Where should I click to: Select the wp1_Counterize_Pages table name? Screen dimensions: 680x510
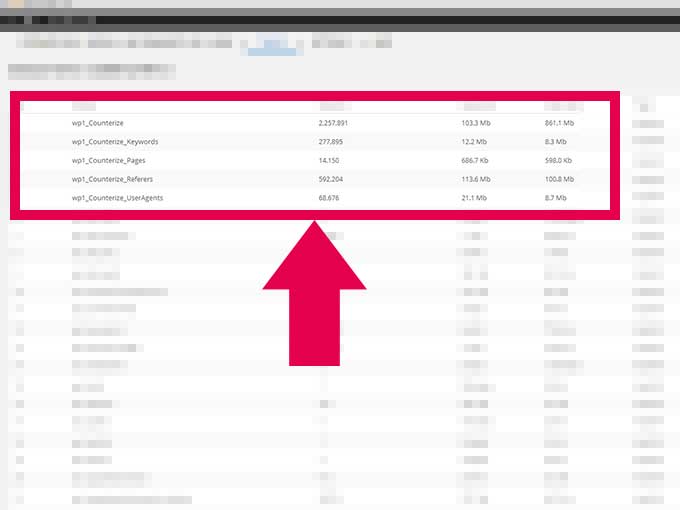pos(109,160)
